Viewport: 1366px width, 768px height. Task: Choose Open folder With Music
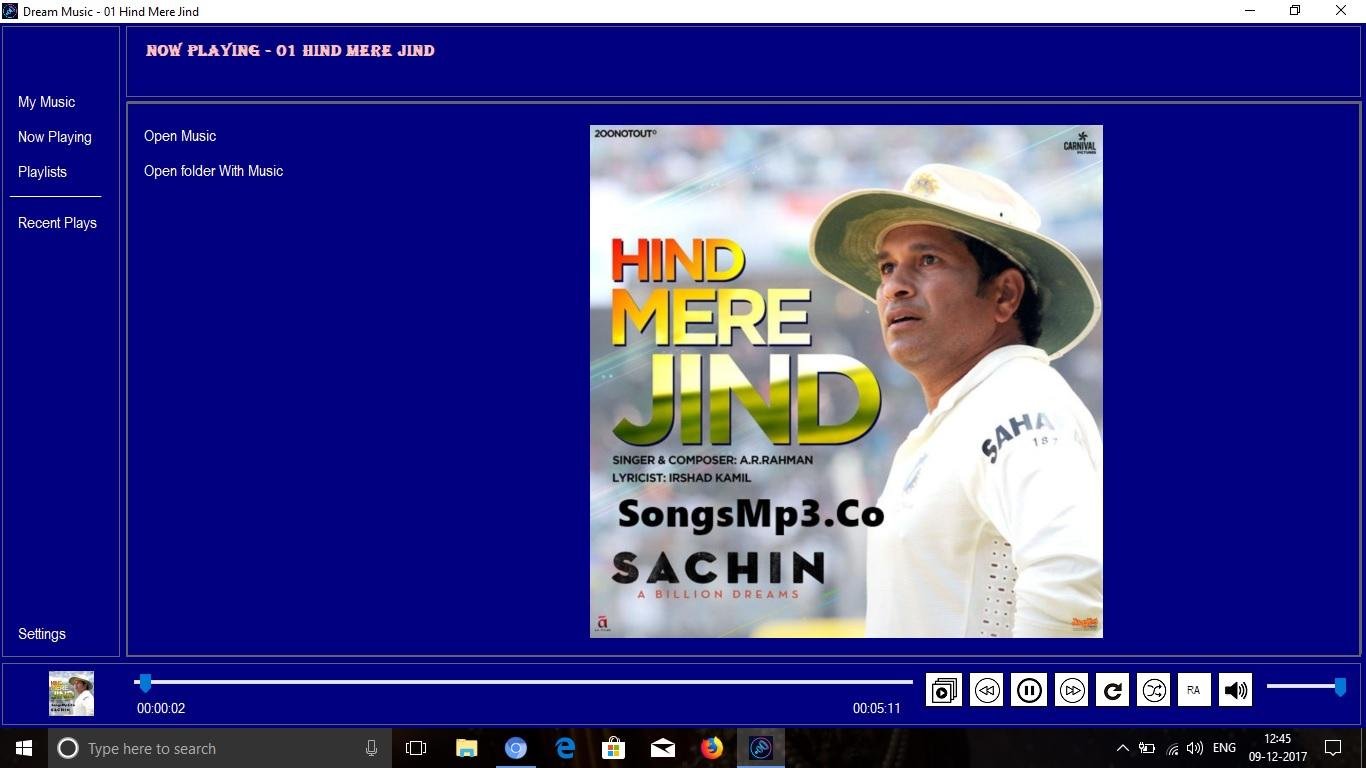coord(213,171)
